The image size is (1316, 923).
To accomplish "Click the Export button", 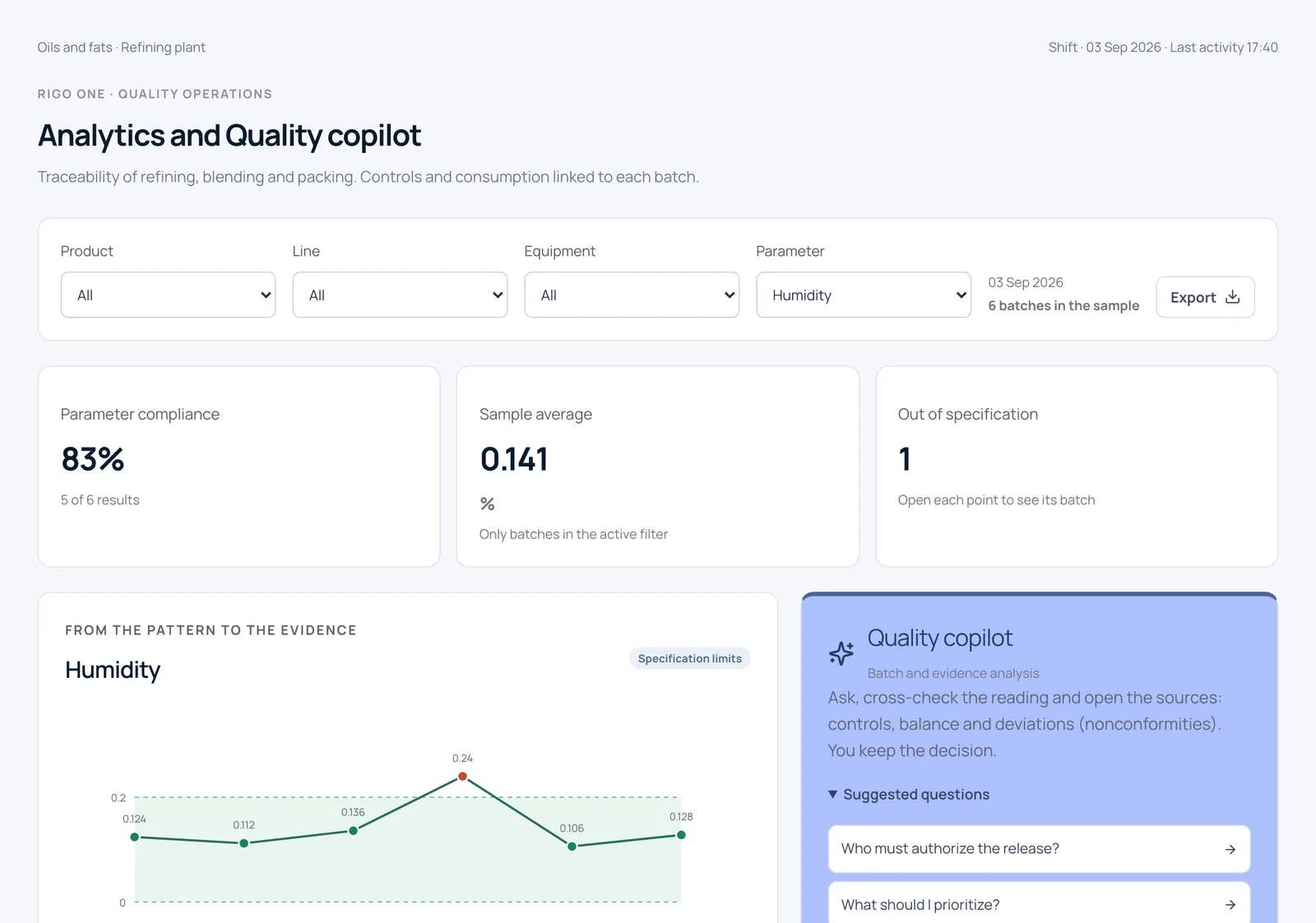I will 1205,297.
